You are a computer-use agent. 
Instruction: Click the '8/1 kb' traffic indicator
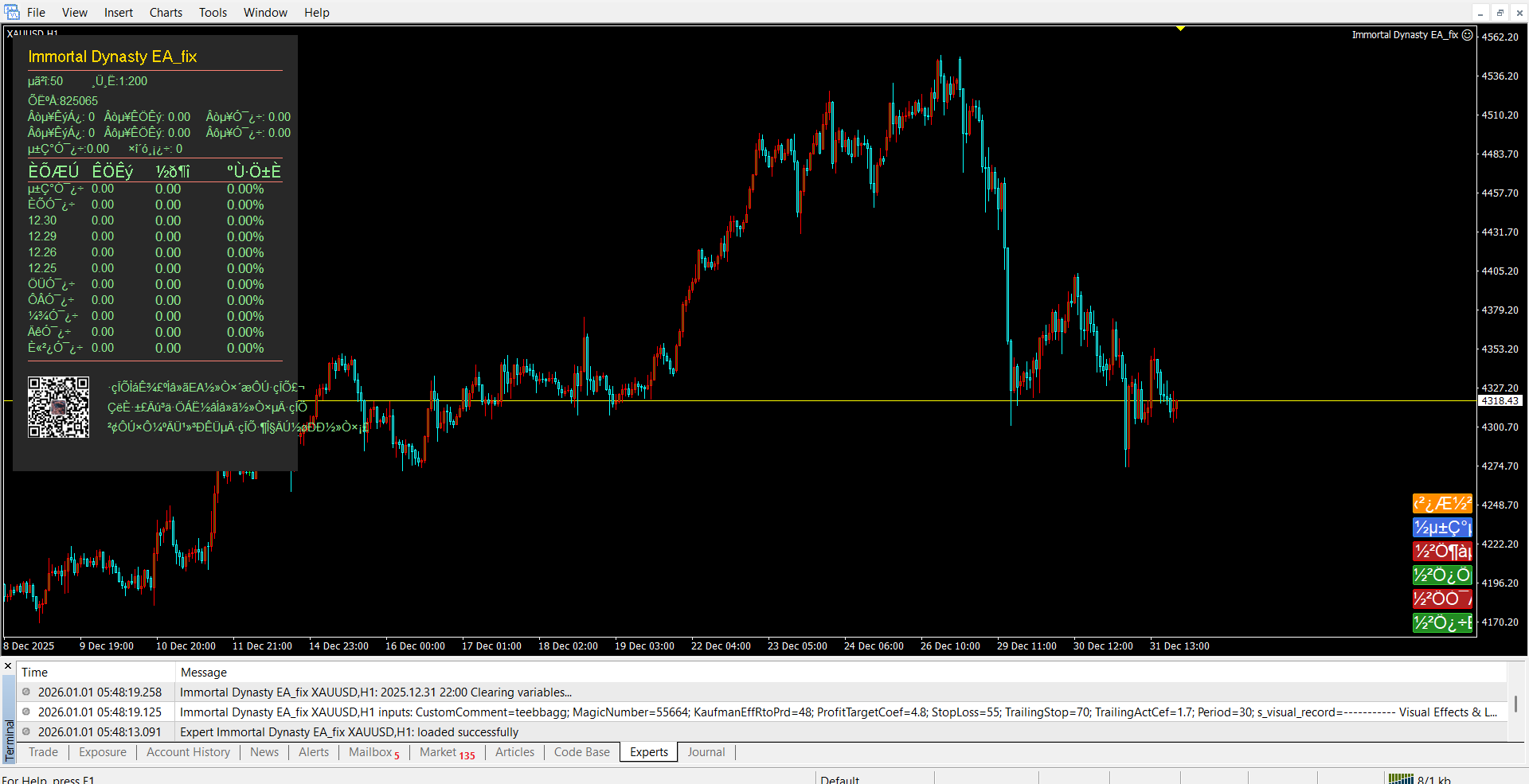pos(1434,780)
